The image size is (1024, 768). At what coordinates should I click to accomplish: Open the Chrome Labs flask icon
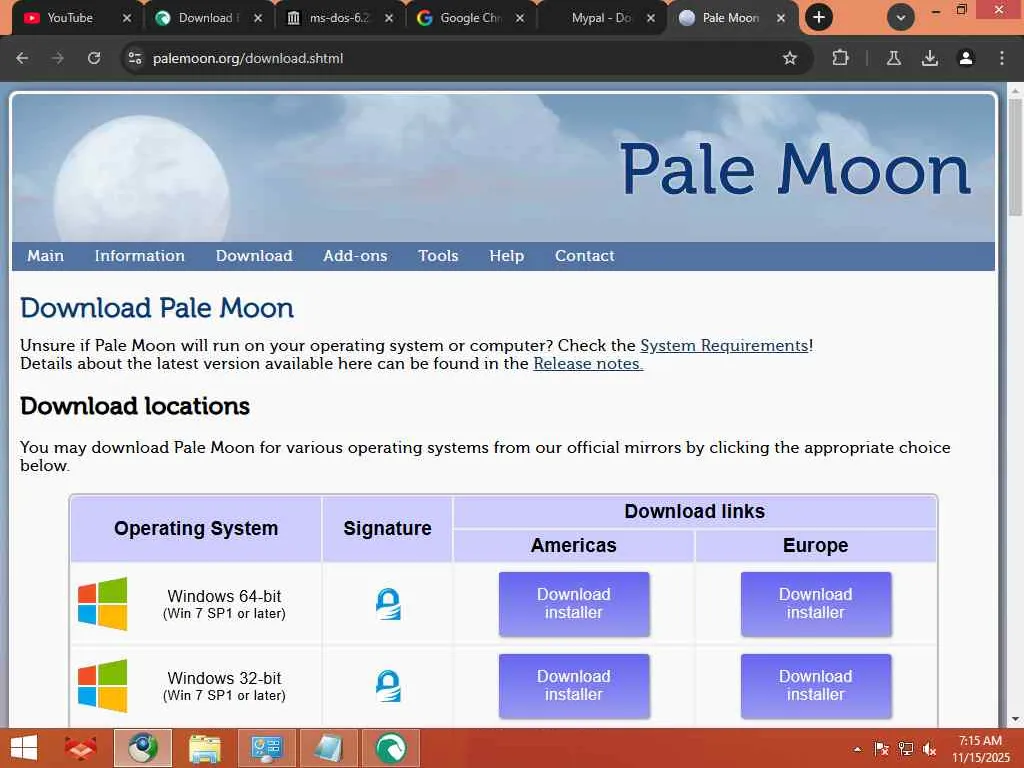[x=893, y=58]
